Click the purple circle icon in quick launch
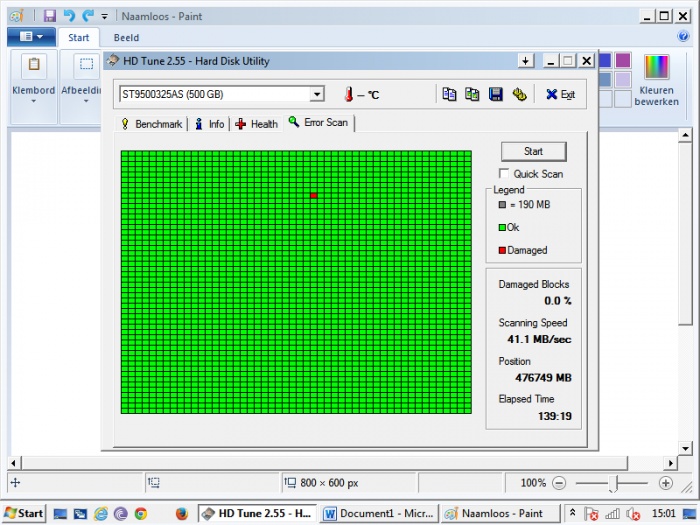 click(x=121, y=514)
